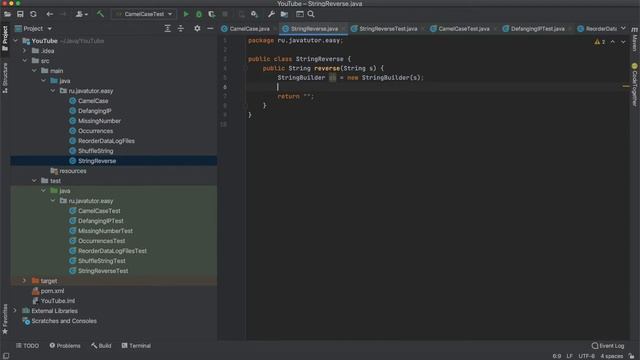
Task: Open the Build tool window
Action: pyautogui.click(x=101, y=346)
